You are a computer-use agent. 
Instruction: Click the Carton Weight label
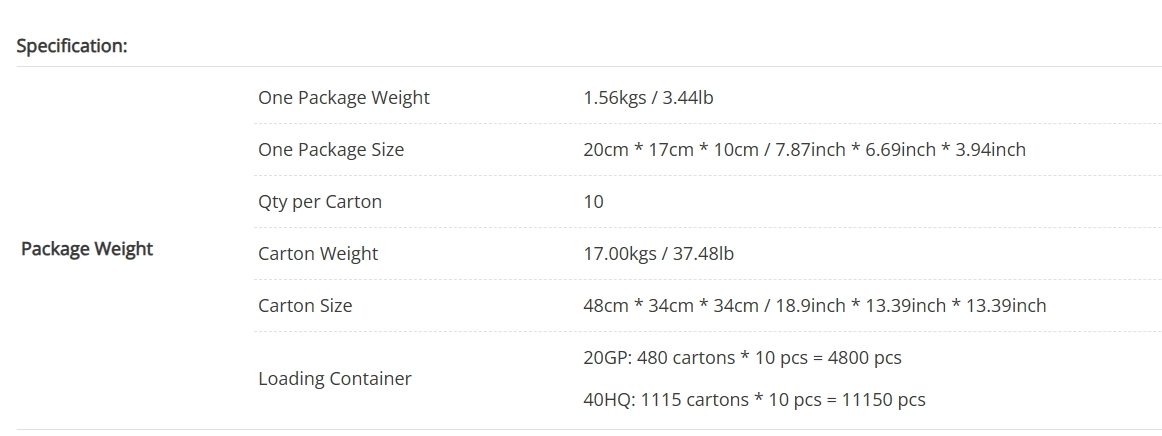coord(318,254)
